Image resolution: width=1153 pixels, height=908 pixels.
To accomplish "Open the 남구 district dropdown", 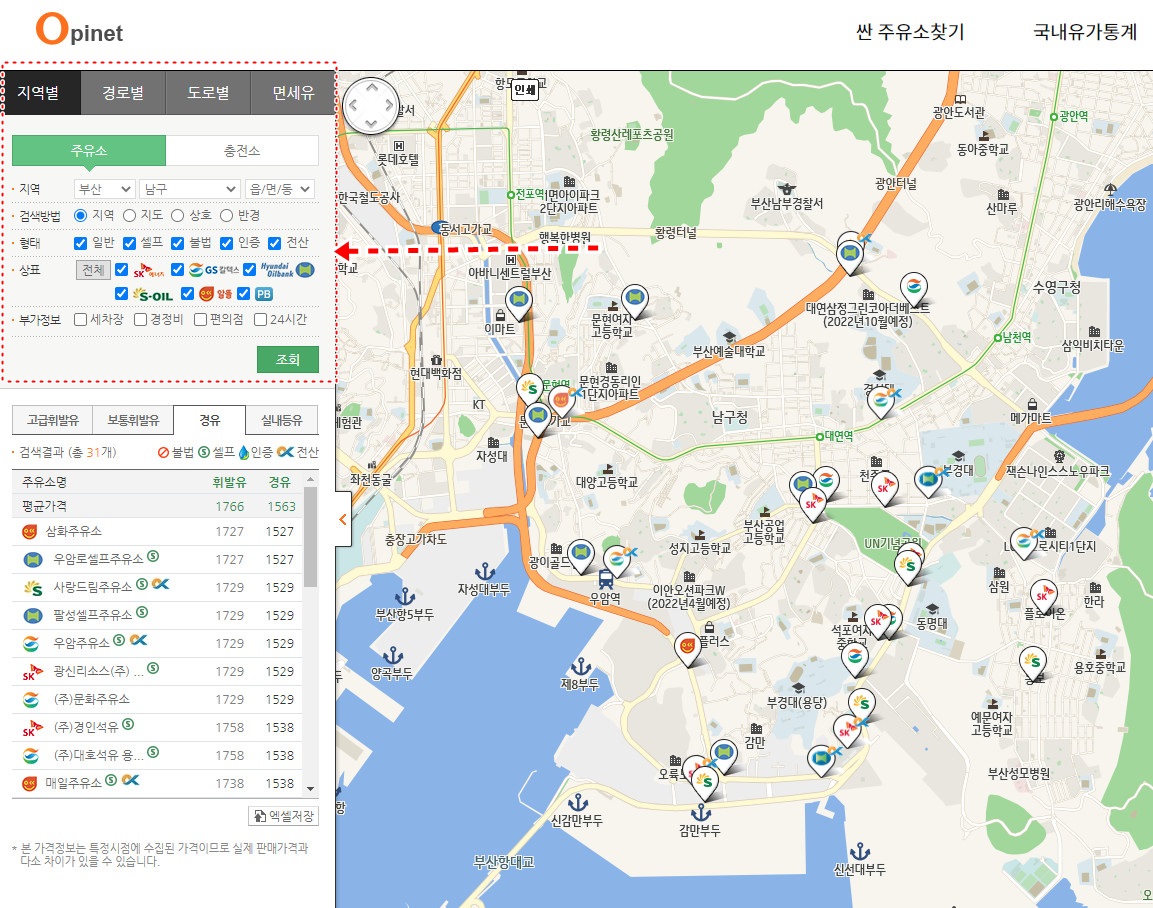I will point(190,189).
